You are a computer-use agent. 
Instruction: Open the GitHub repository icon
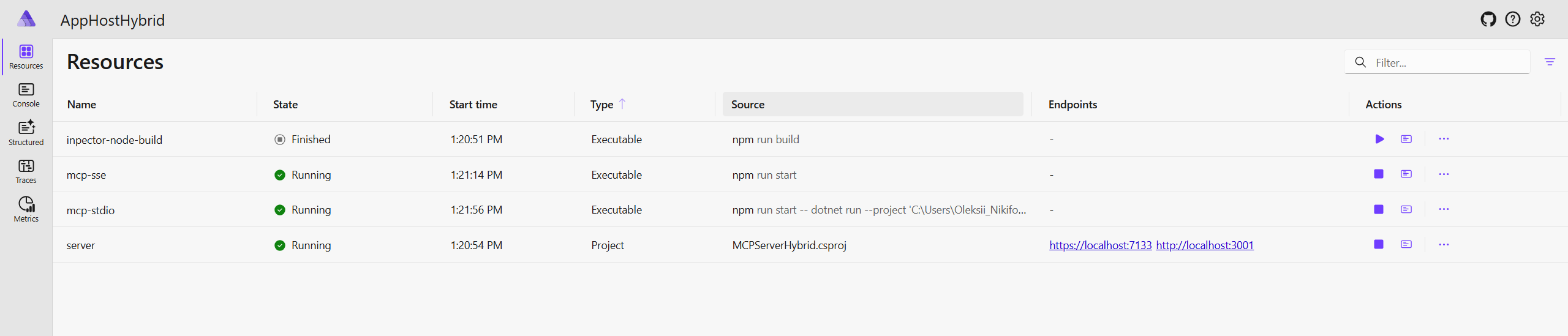pyautogui.click(x=1488, y=20)
